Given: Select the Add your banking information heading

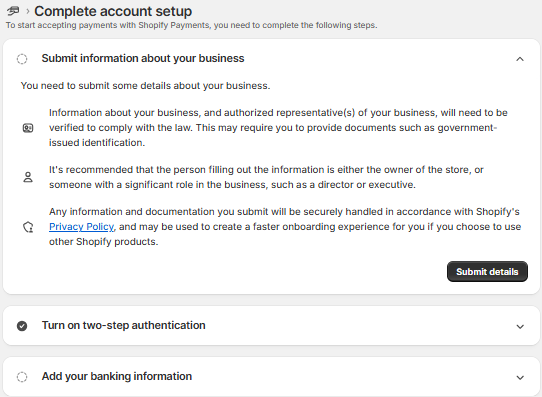Looking at the screenshot, I should click(117, 376).
